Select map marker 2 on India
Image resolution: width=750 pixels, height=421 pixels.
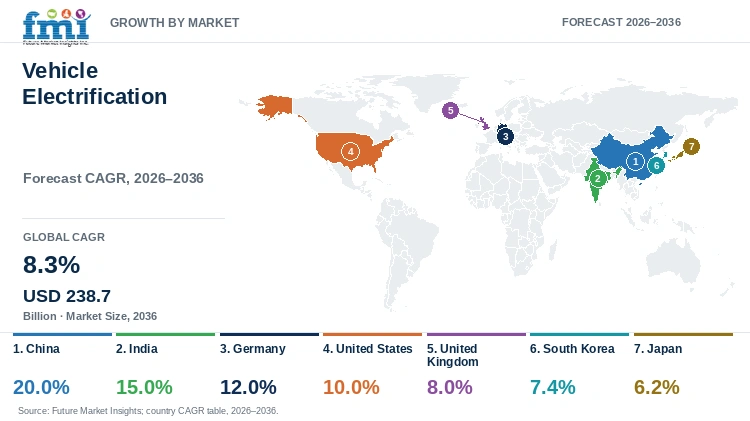(597, 179)
